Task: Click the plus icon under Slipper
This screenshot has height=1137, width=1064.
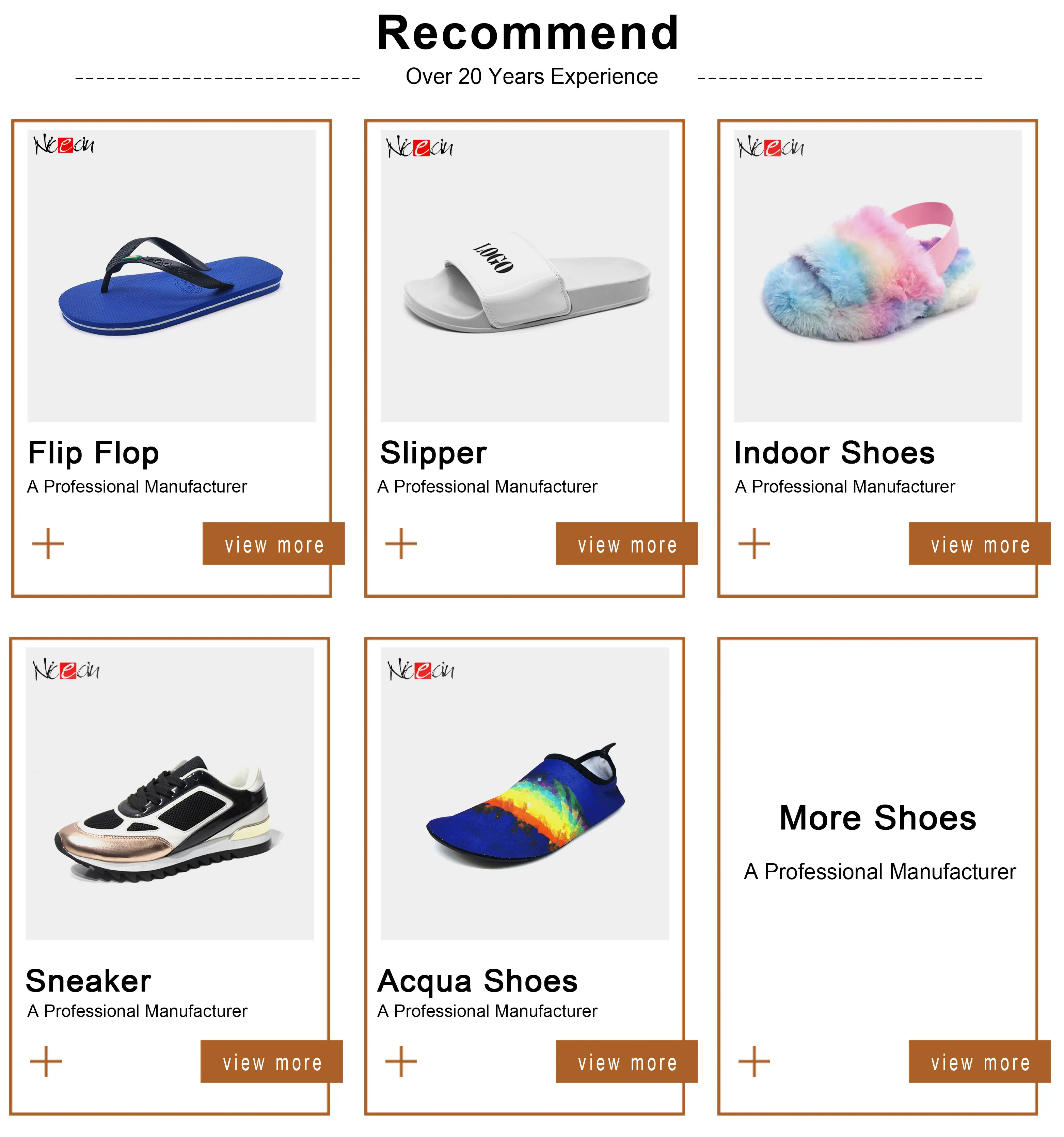Action: click(401, 543)
